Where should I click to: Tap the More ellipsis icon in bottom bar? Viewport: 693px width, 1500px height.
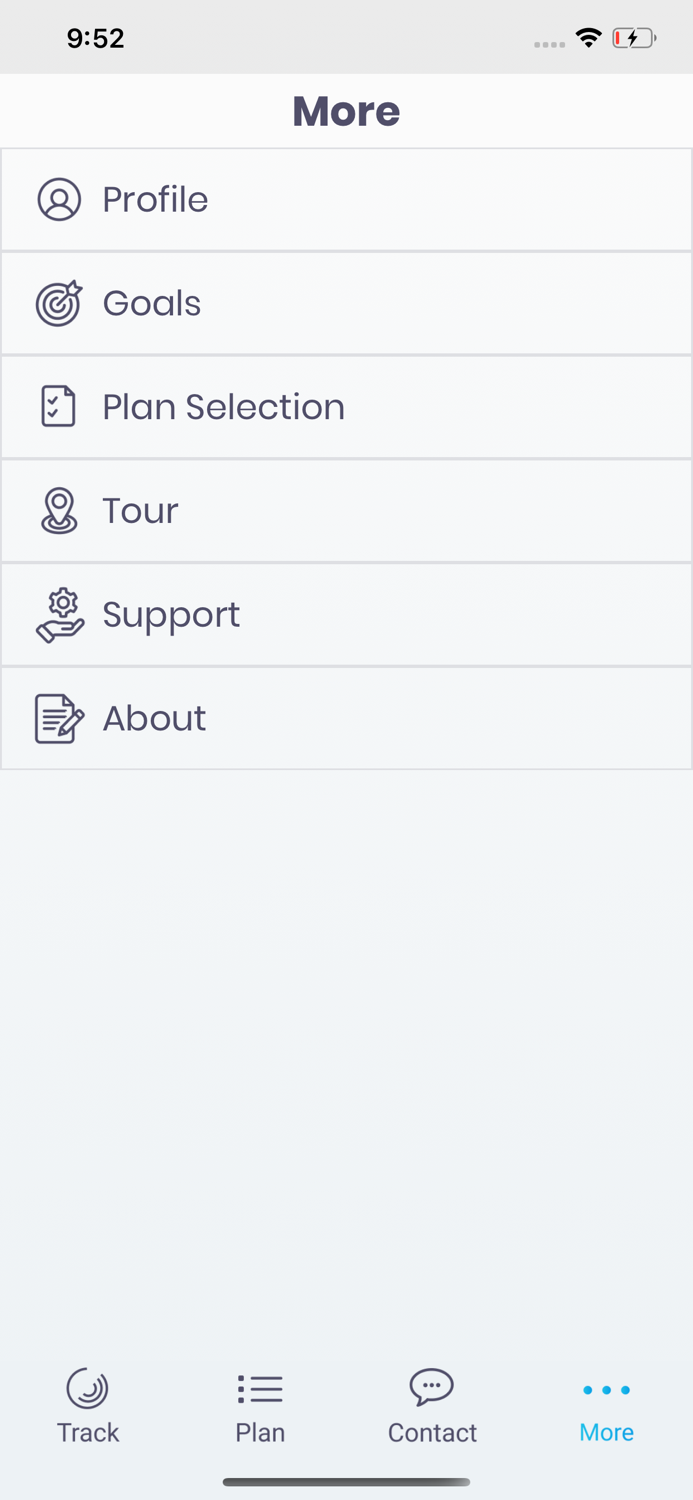pos(606,1389)
